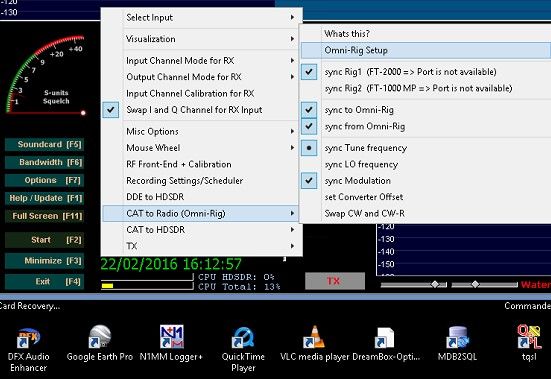Click yellow CPU usage bar
551x379 pixels.
pos(107,286)
